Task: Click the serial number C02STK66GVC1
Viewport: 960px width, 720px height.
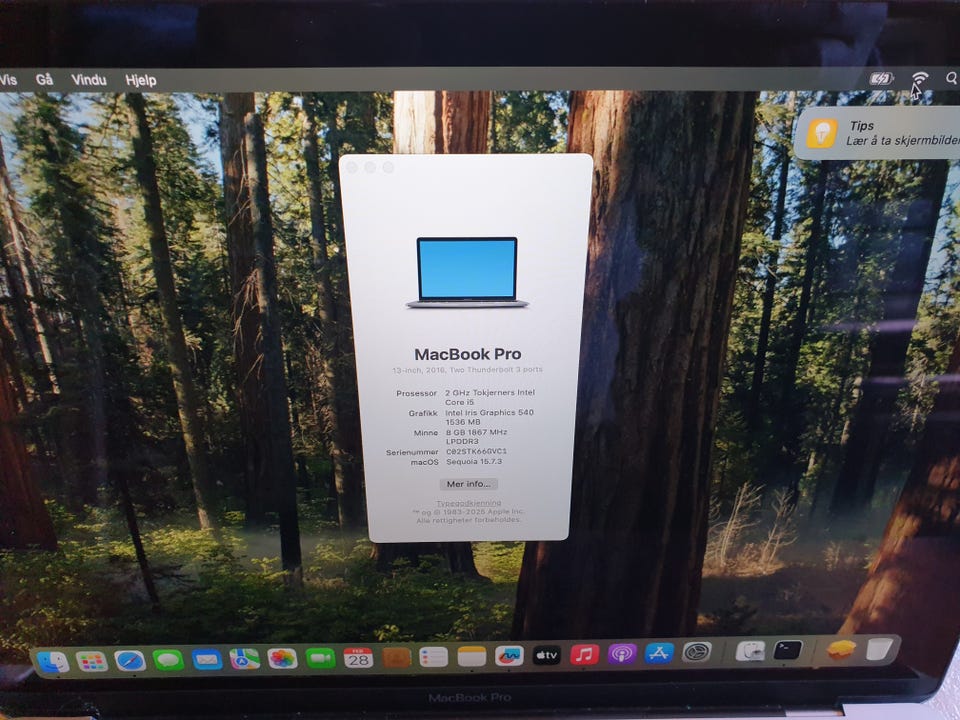Action: [x=476, y=451]
